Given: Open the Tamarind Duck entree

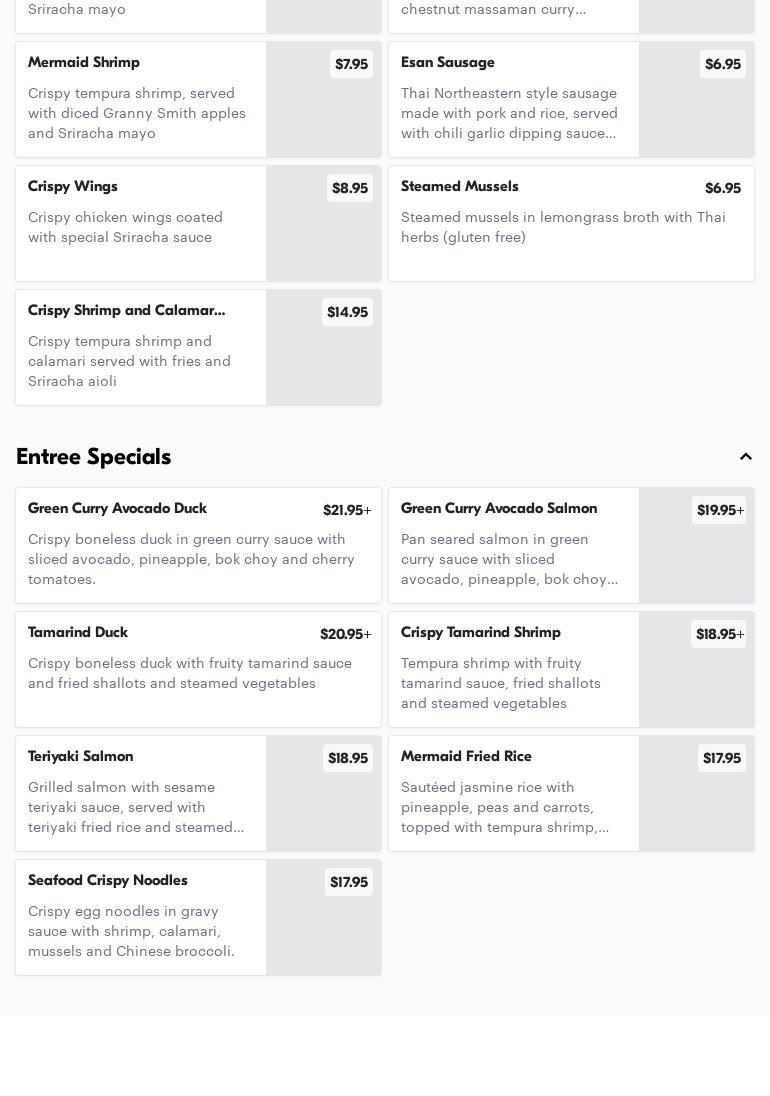Looking at the screenshot, I should click(198, 670).
